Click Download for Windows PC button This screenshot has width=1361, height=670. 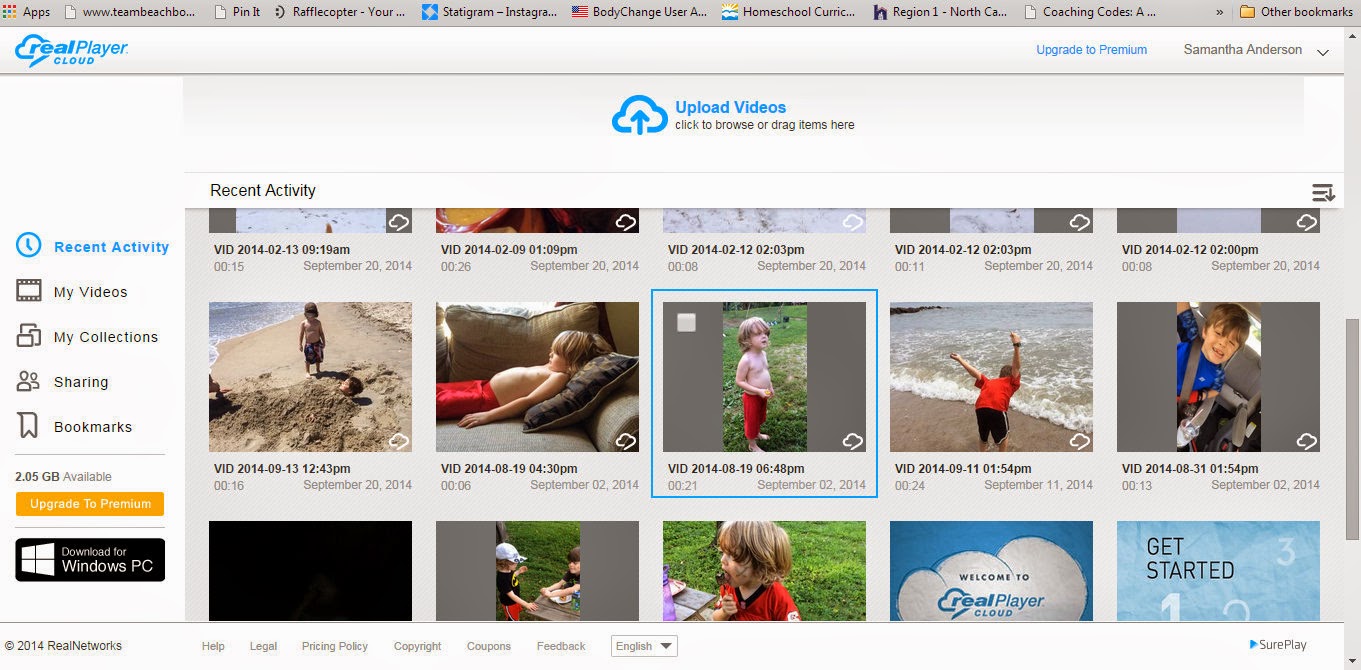pos(90,560)
